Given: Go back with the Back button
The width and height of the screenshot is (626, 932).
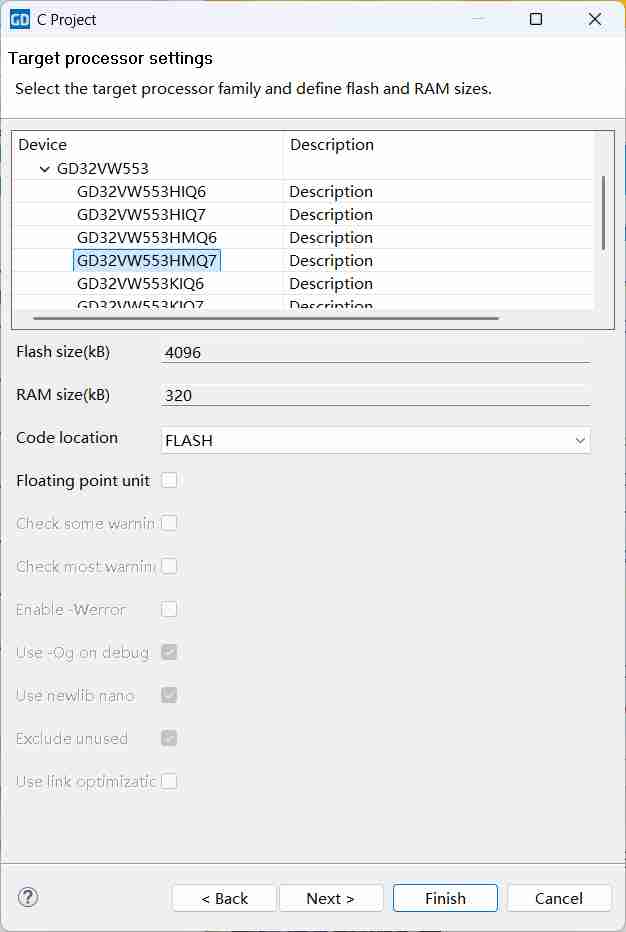Looking at the screenshot, I should tap(224, 898).
